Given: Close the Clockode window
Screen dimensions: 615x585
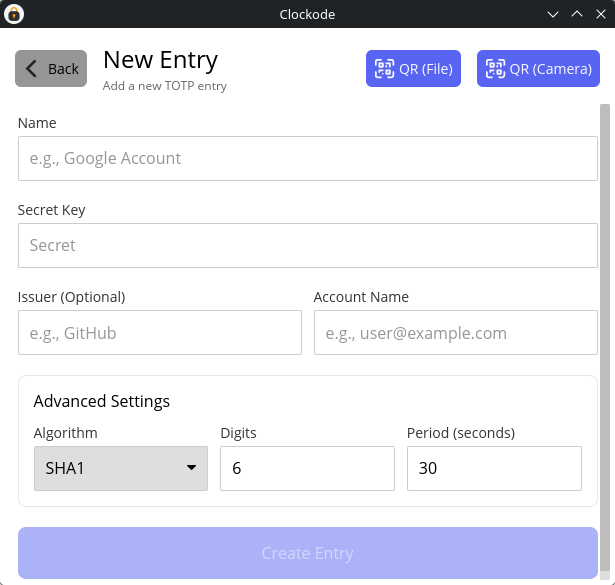Looking at the screenshot, I should [601, 15].
